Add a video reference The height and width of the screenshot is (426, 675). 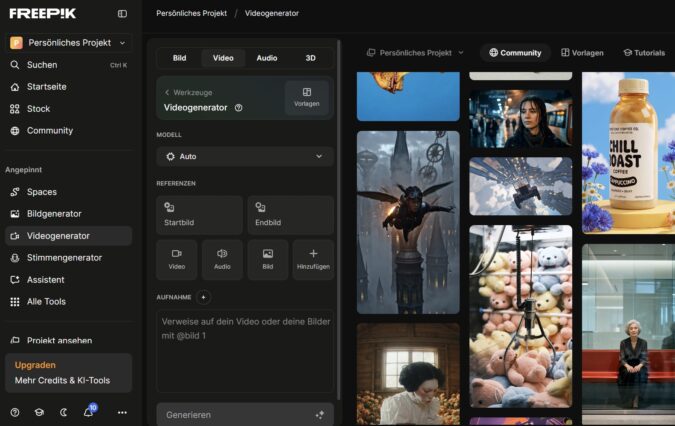coord(177,259)
